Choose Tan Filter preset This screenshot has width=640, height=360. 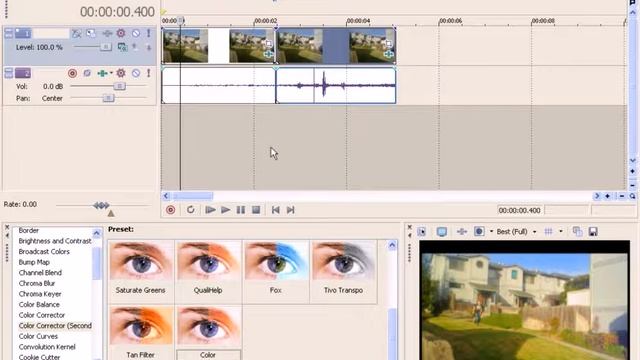(x=141, y=333)
